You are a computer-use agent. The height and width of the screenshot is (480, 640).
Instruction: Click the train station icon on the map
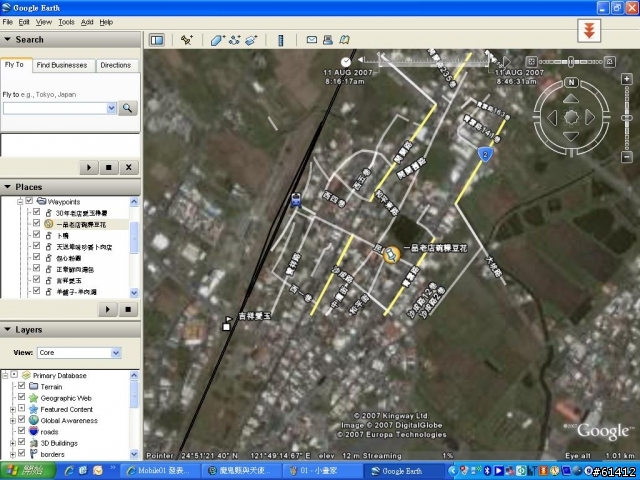click(296, 200)
